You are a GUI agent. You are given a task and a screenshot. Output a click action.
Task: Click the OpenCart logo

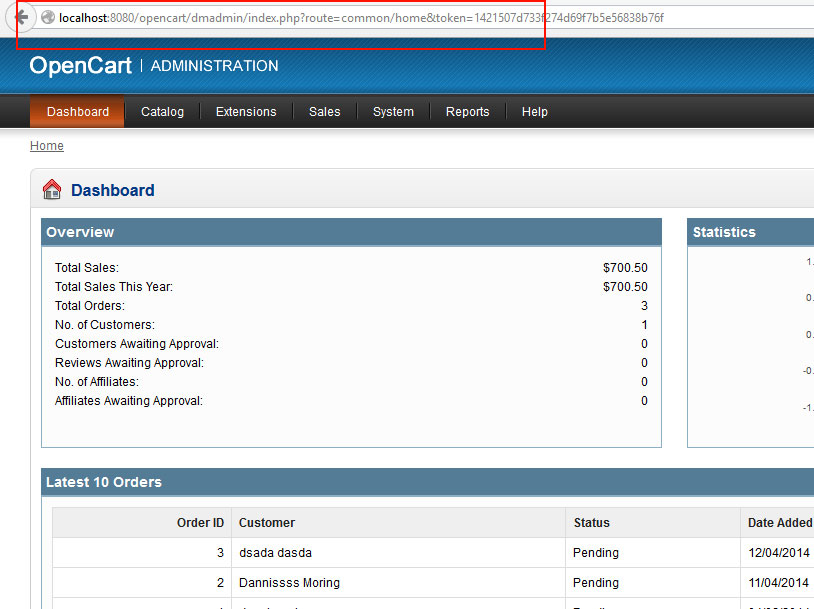(80, 66)
